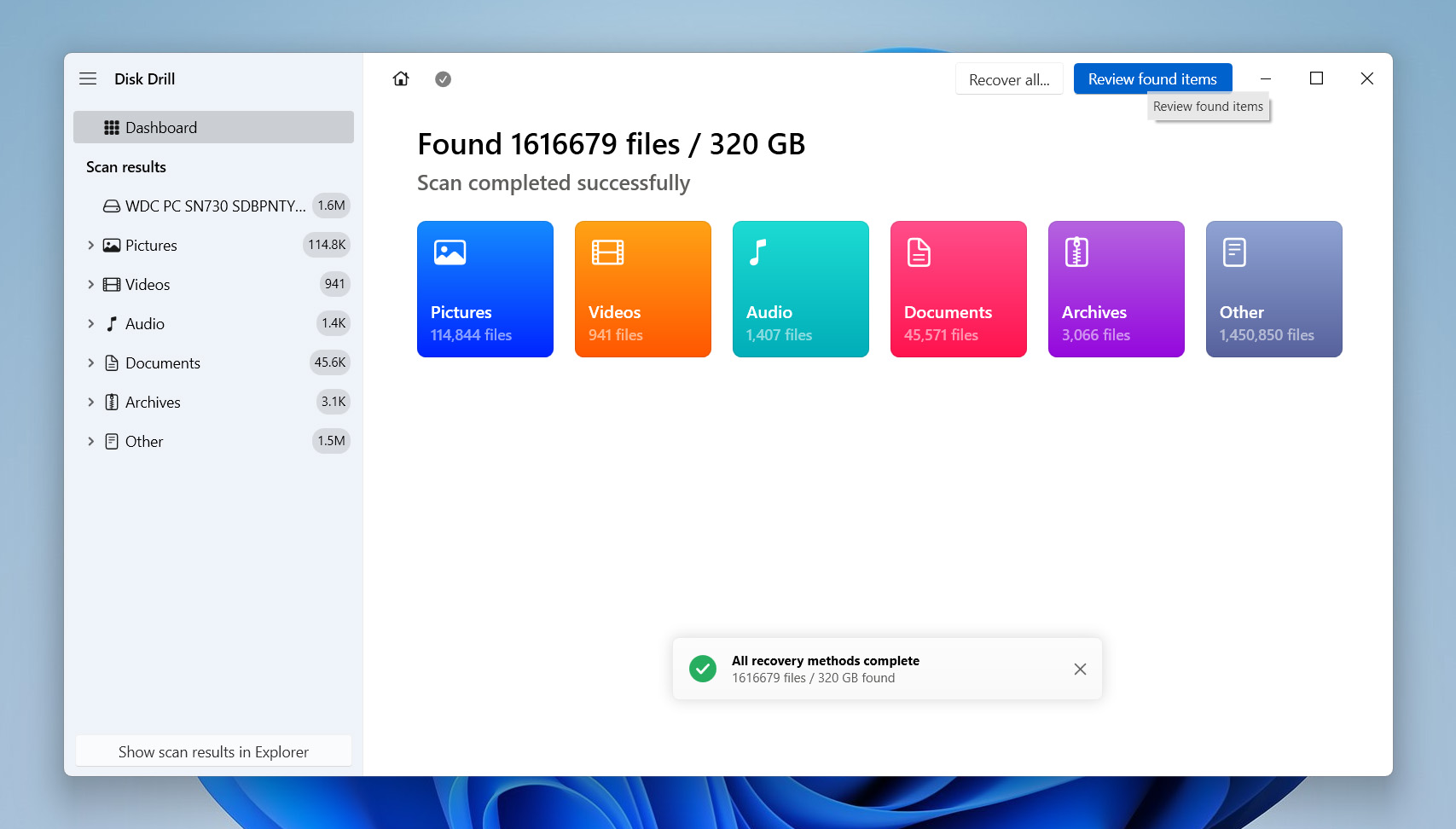The height and width of the screenshot is (829, 1456).
Task: Open Documents in the sidebar list
Action: 213,362
